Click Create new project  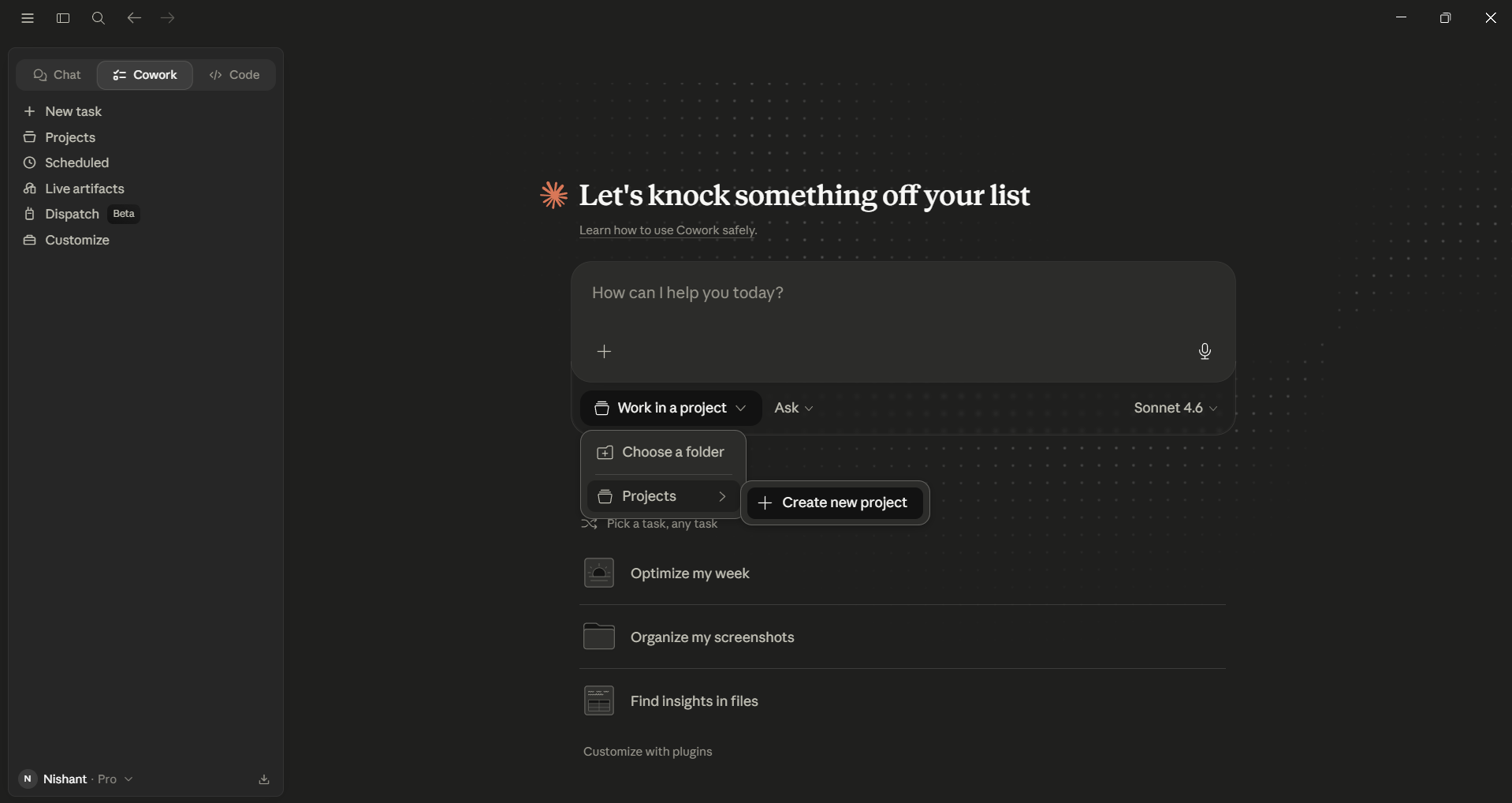click(835, 502)
